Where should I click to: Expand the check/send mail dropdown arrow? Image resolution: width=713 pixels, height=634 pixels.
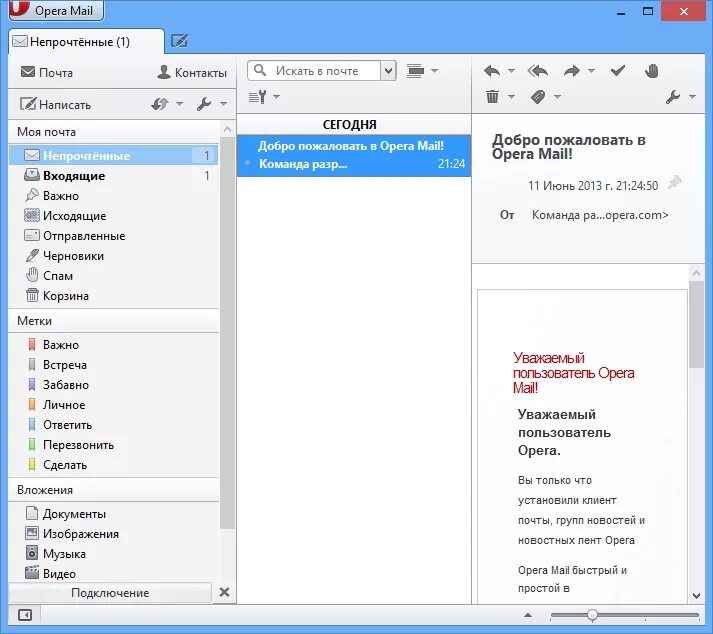pos(179,104)
